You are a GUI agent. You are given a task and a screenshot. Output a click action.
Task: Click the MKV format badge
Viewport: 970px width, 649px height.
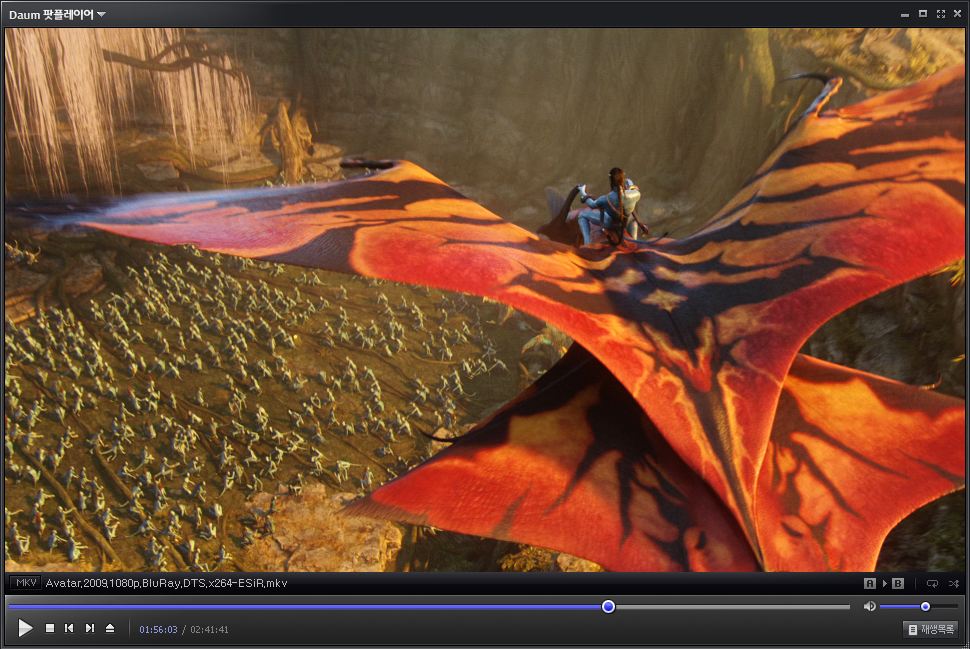tap(25, 583)
